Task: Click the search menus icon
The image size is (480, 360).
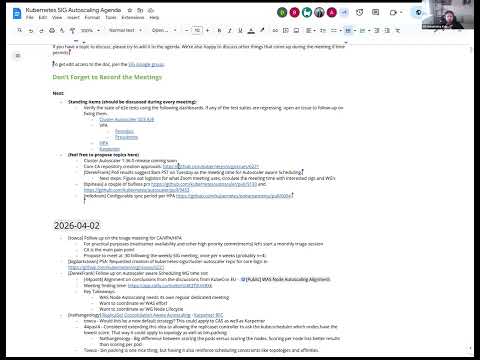Action: click(20, 30)
